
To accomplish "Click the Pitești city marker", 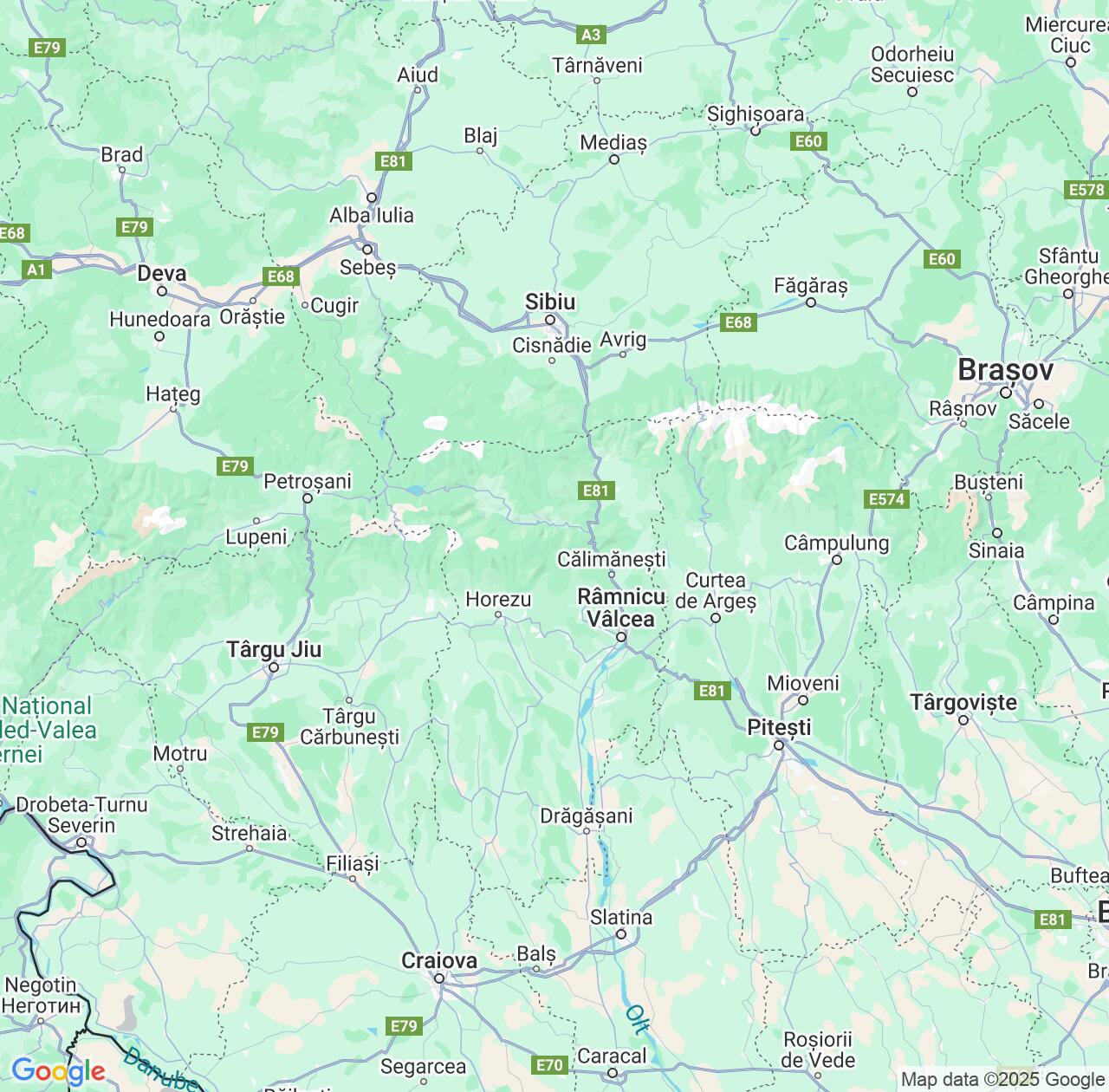I will [779, 745].
